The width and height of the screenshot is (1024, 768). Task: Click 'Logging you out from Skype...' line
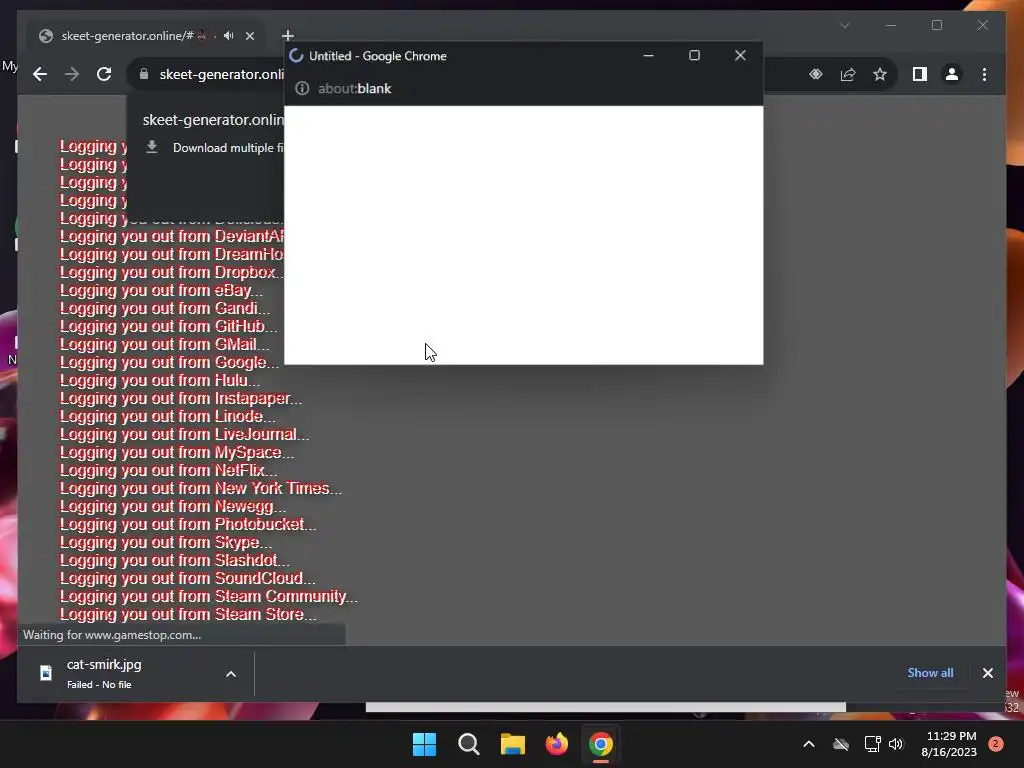(x=166, y=542)
